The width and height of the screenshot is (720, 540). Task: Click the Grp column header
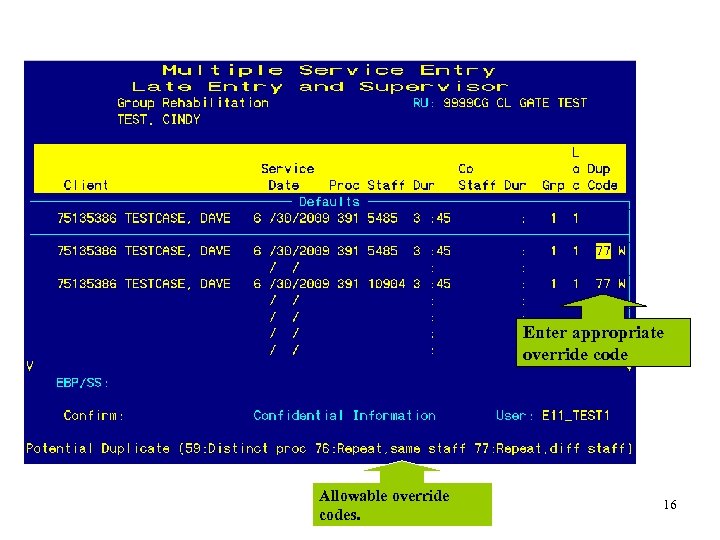pos(553,185)
